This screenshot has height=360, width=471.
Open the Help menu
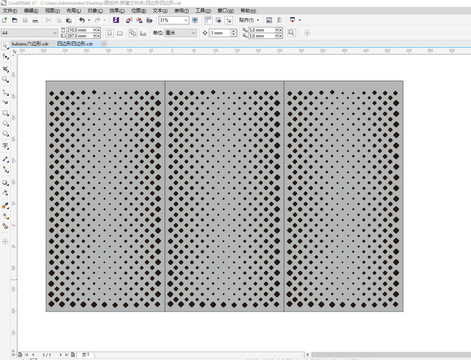pyautogui.click(x=248, y=11)
